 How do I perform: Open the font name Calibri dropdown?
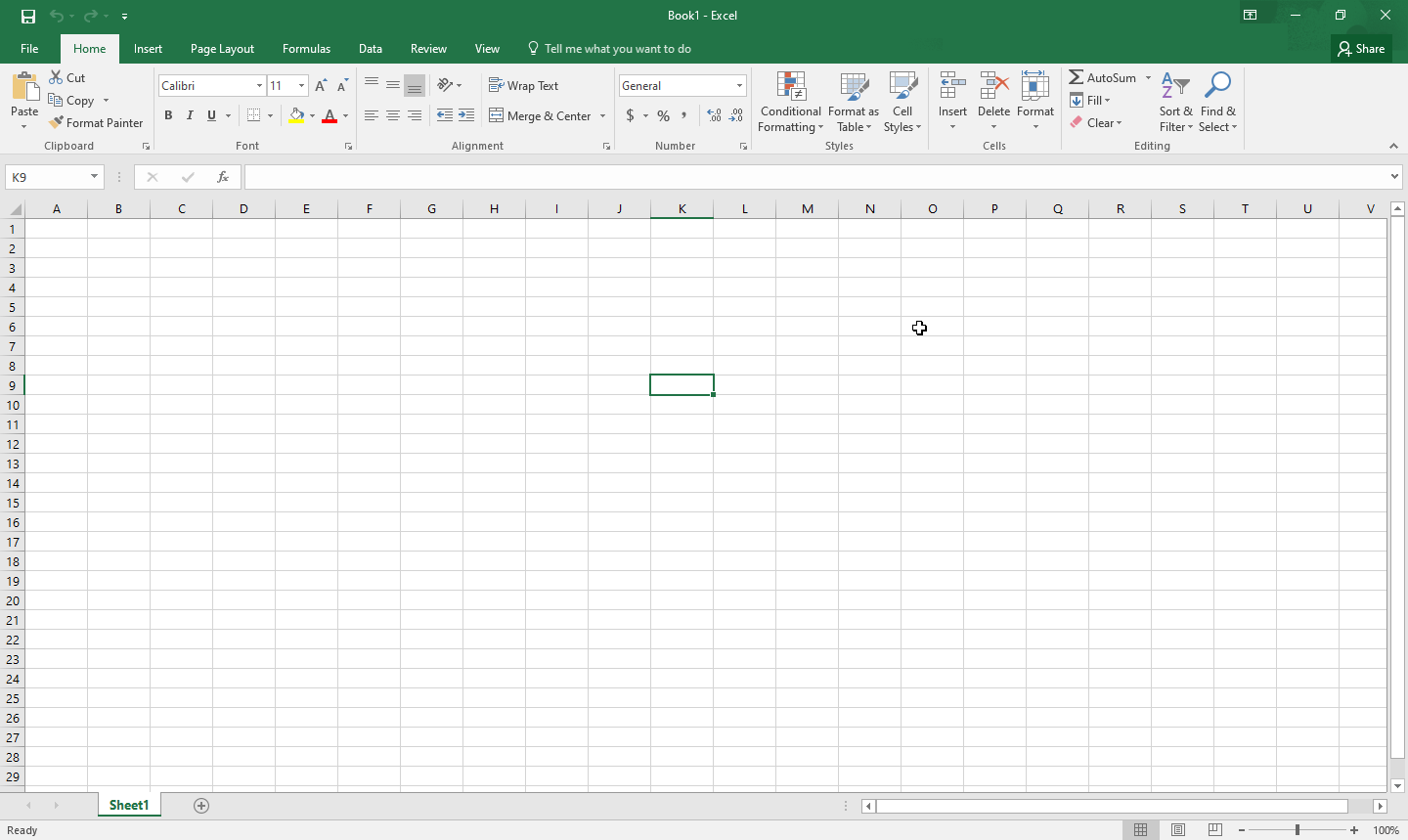point(259,86)
